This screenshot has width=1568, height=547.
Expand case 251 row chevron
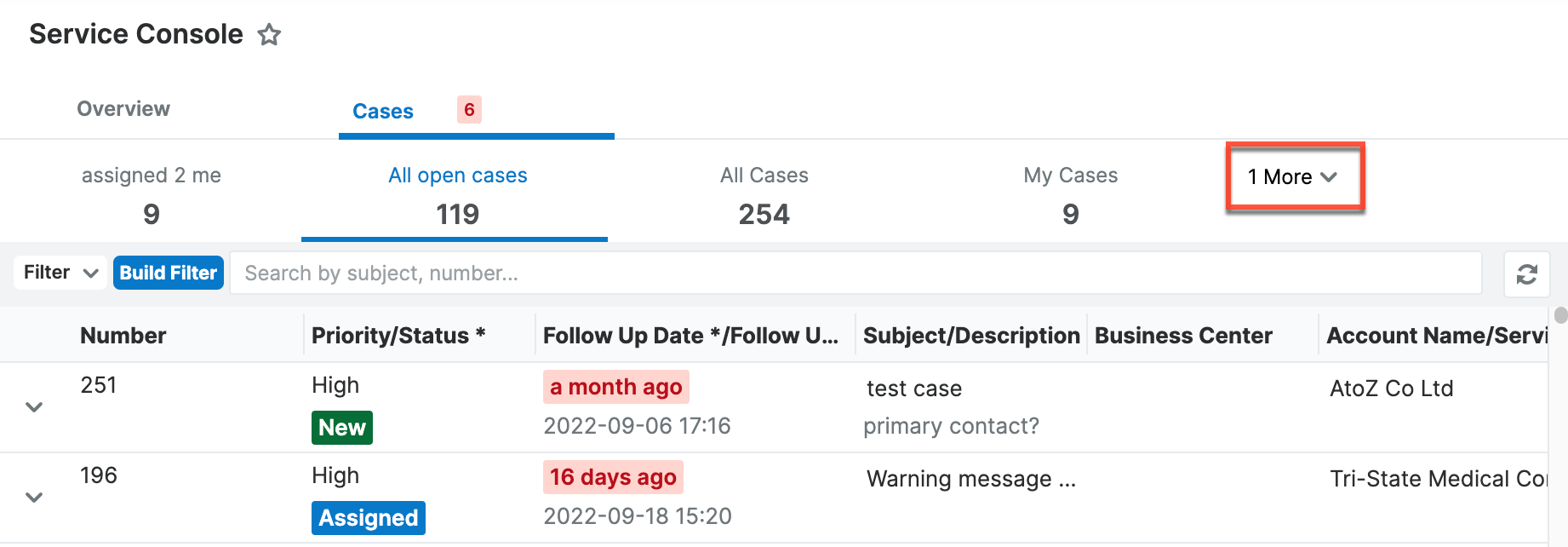click(34, 407)
